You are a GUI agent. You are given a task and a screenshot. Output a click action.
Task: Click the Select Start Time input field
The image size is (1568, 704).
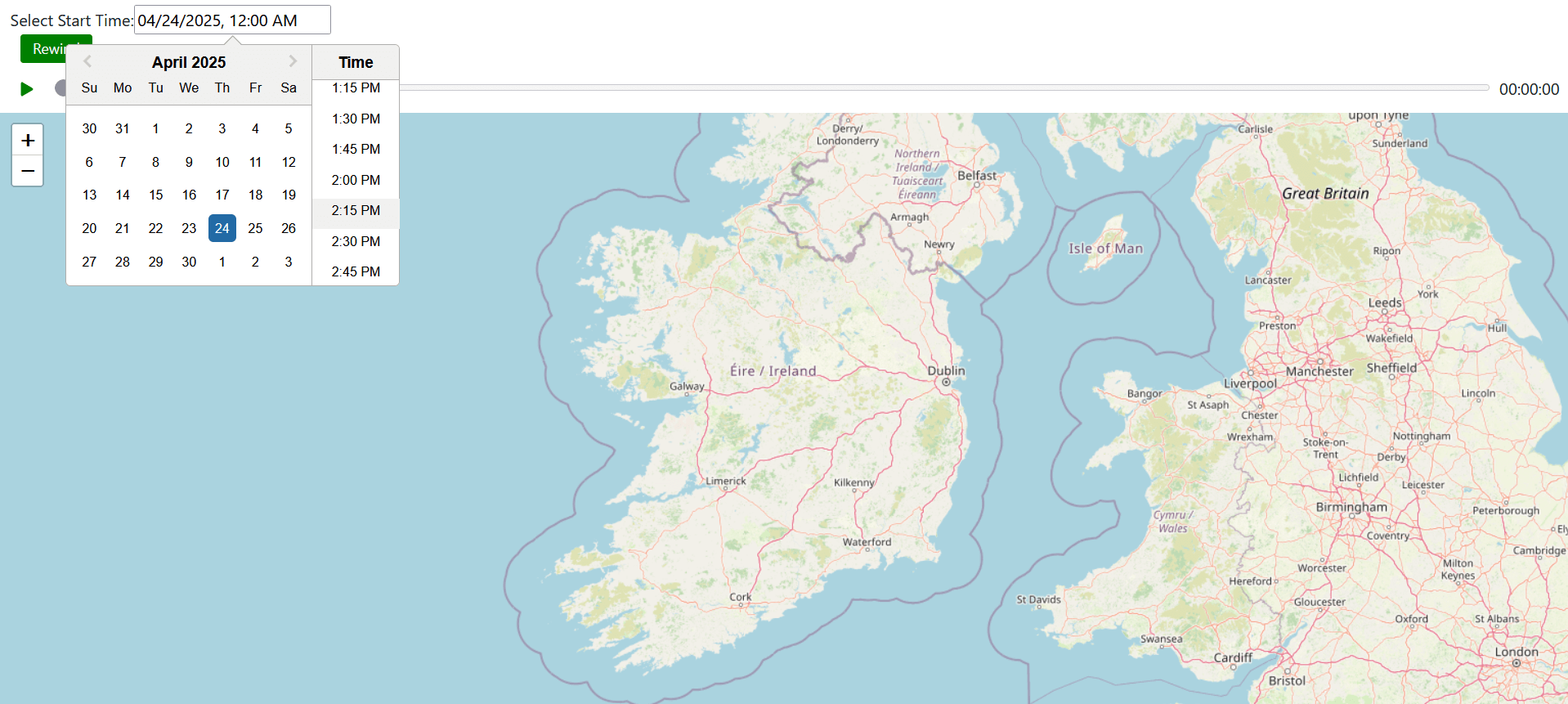232,20
